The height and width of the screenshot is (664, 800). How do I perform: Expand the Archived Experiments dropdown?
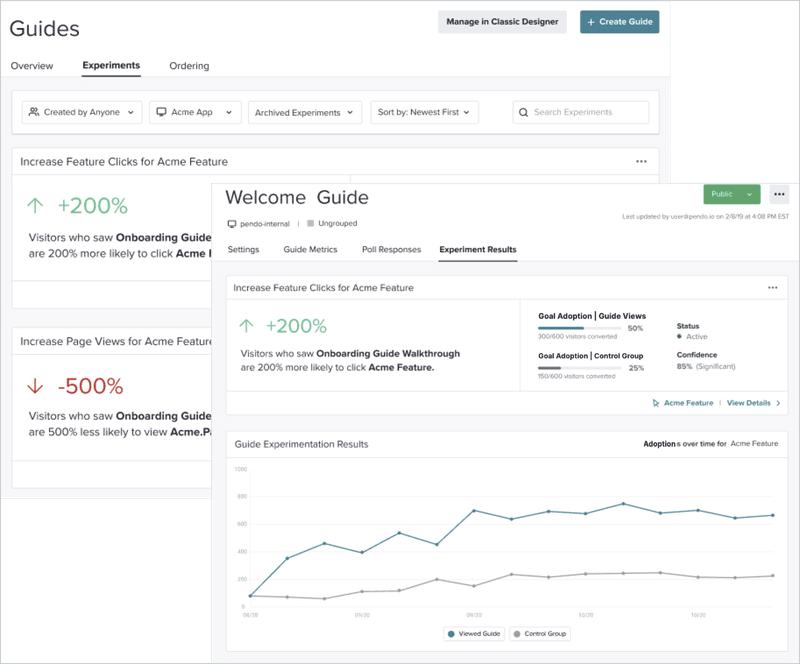point(304,113)
